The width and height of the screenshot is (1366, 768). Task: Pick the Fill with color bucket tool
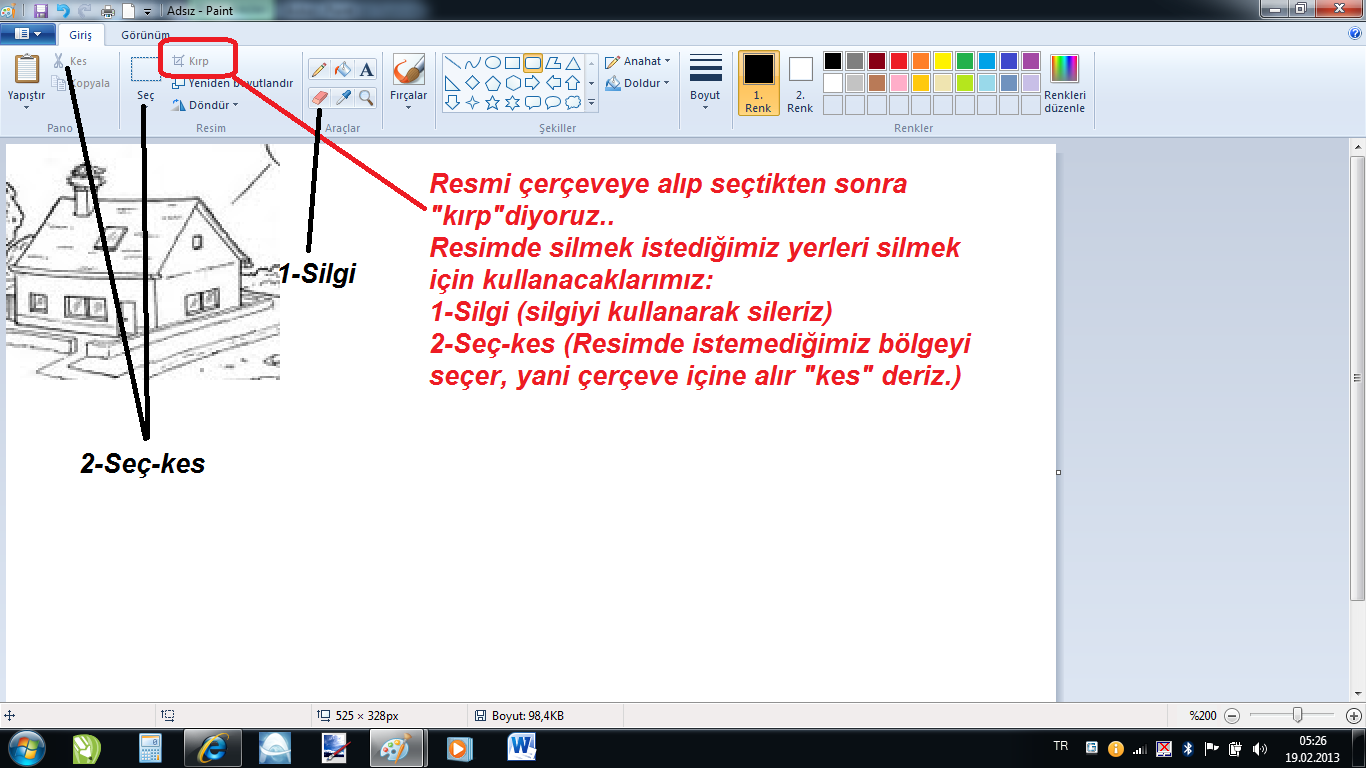tap(343, 69)
